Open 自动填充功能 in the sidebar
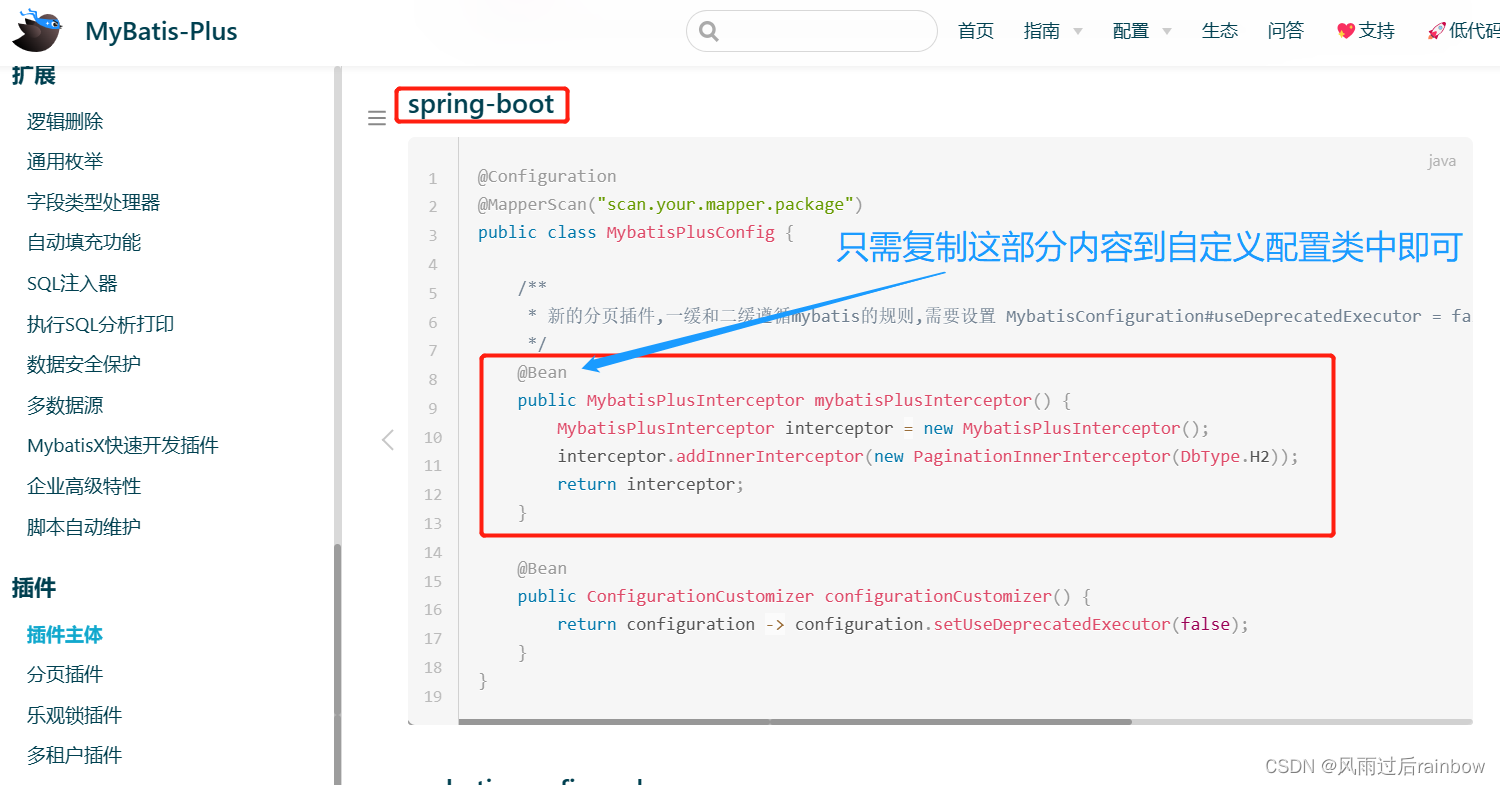 click(x=84, y=242)
